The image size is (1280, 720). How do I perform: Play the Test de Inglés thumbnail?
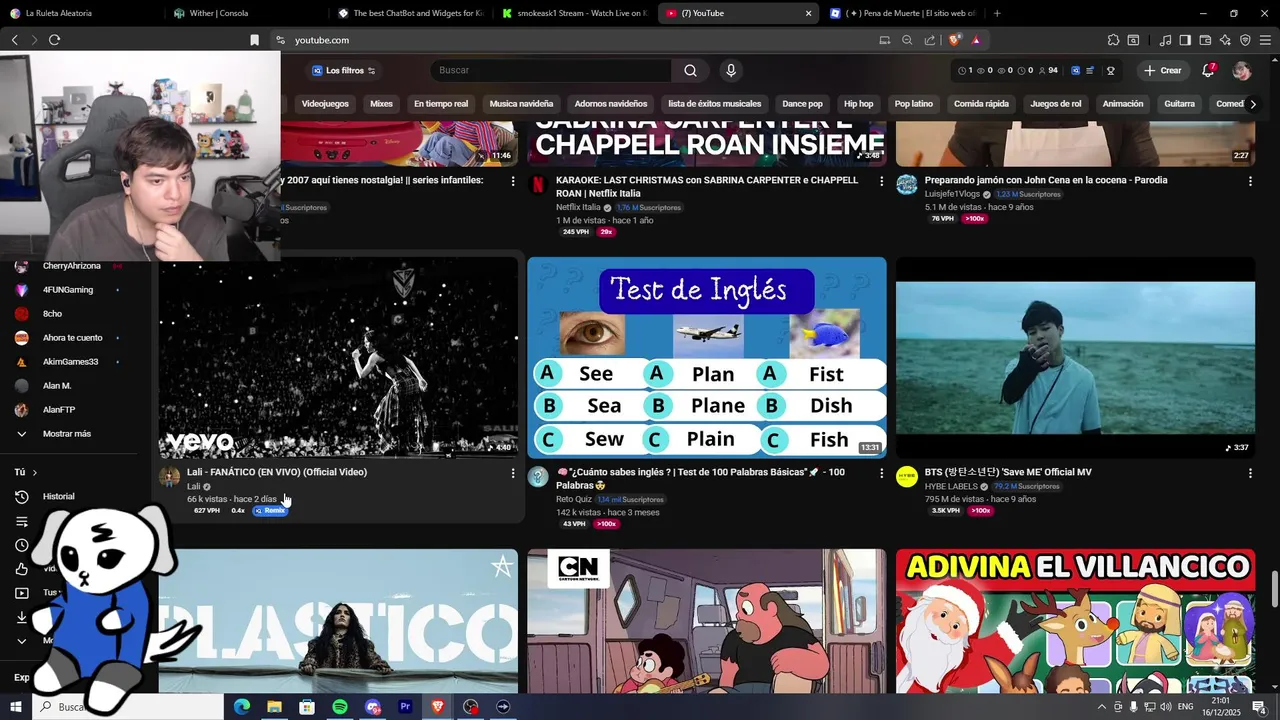point(707,358)
